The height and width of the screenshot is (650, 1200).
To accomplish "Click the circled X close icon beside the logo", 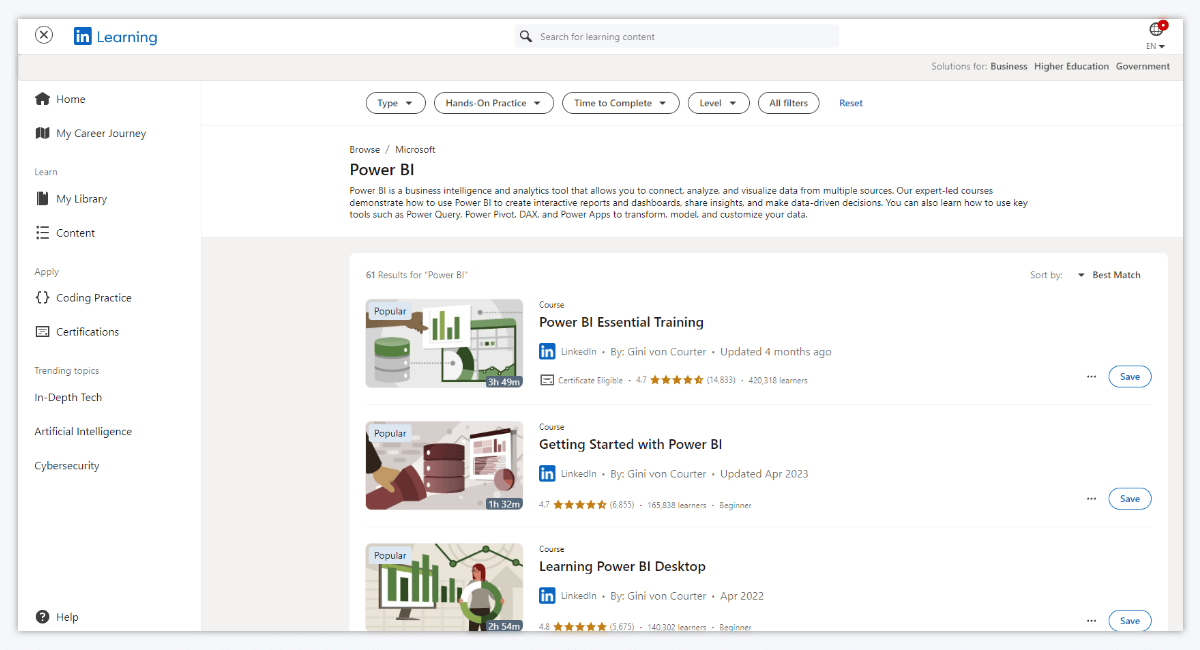I will click(x=44, y=35).
